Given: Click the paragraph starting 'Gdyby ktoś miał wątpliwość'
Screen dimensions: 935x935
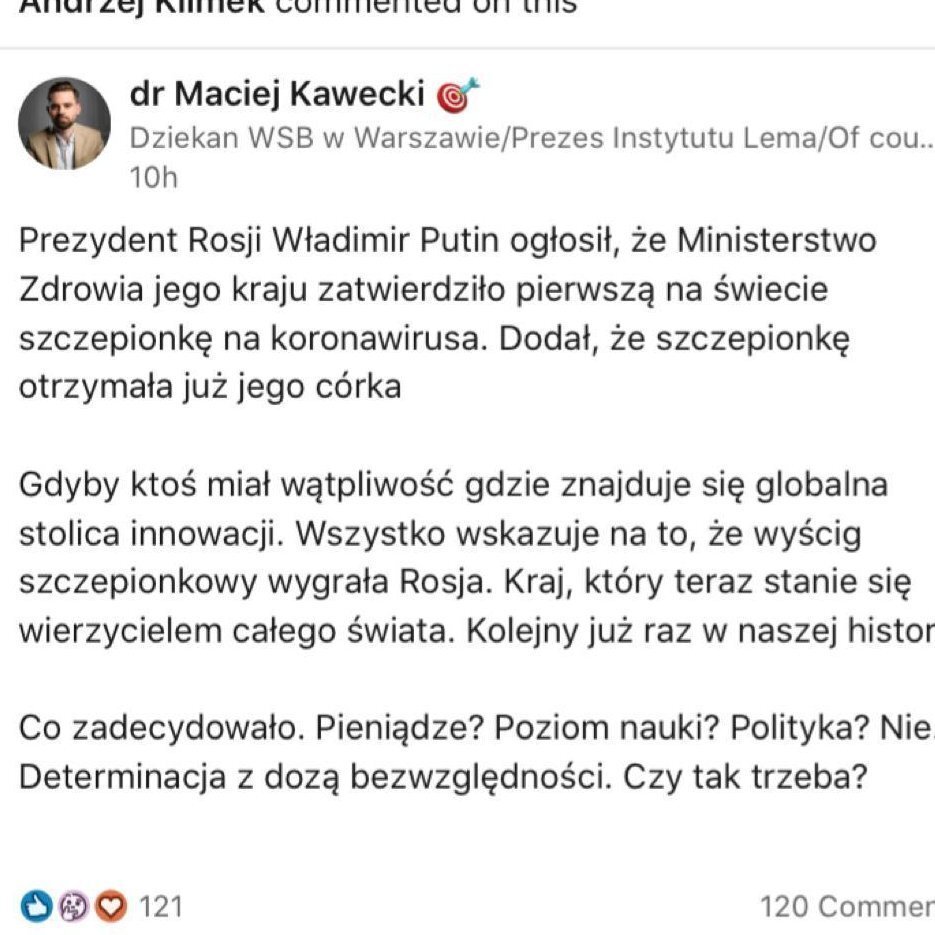Looking at the screenshot, I should 460,558.
